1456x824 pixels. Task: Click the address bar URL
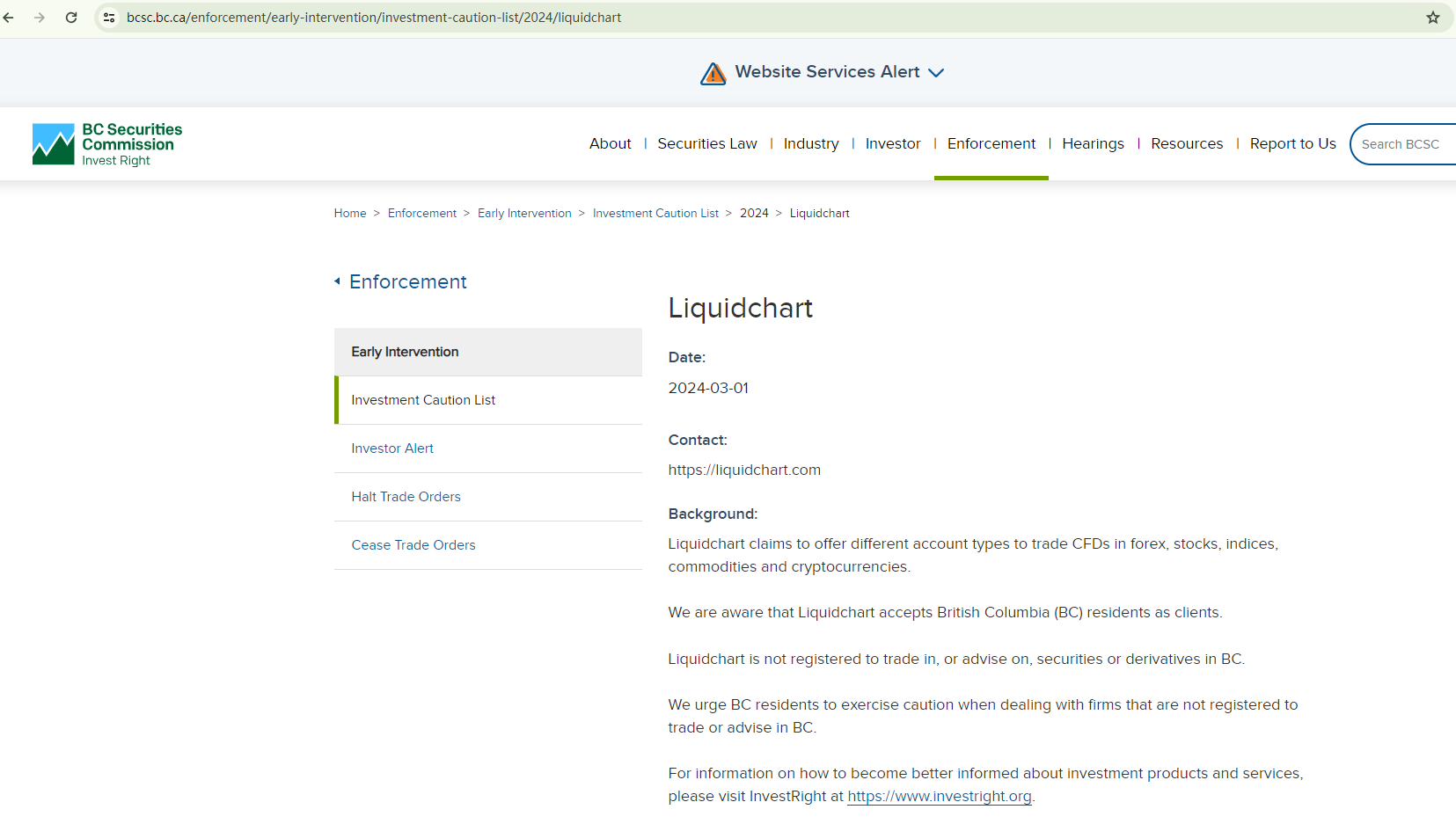(x=374, y=18)
